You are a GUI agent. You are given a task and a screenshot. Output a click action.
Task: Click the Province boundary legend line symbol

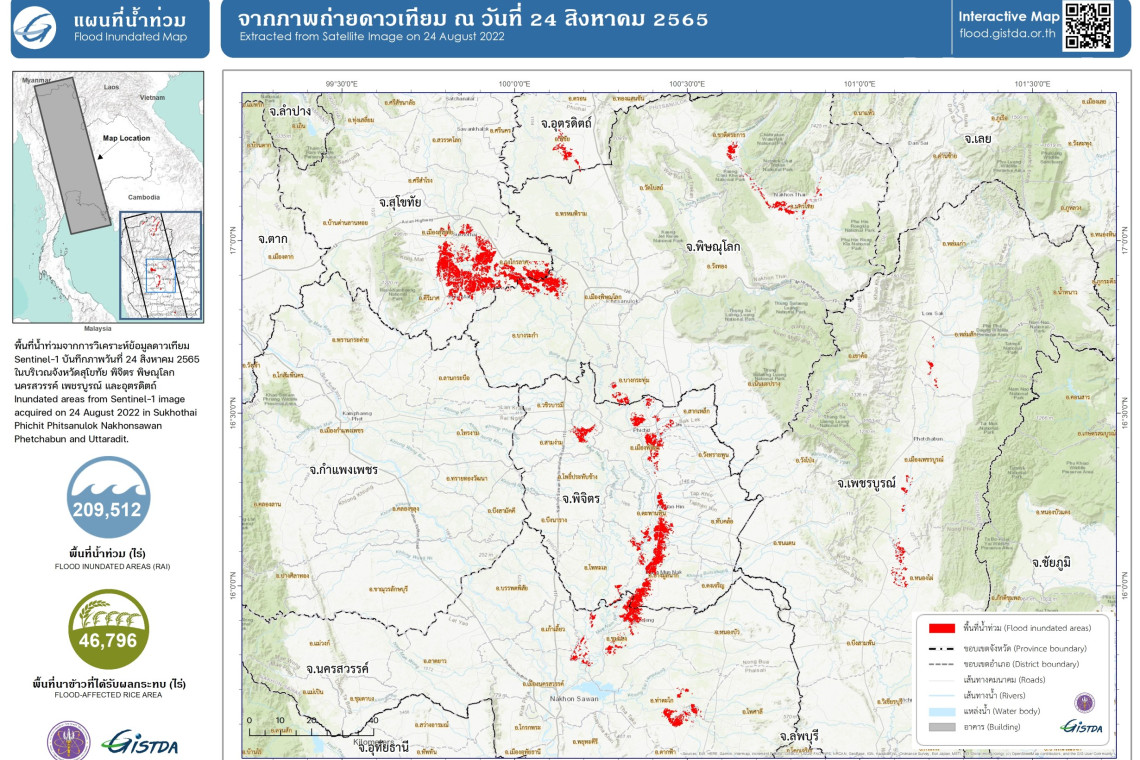[x=941, y=649]
